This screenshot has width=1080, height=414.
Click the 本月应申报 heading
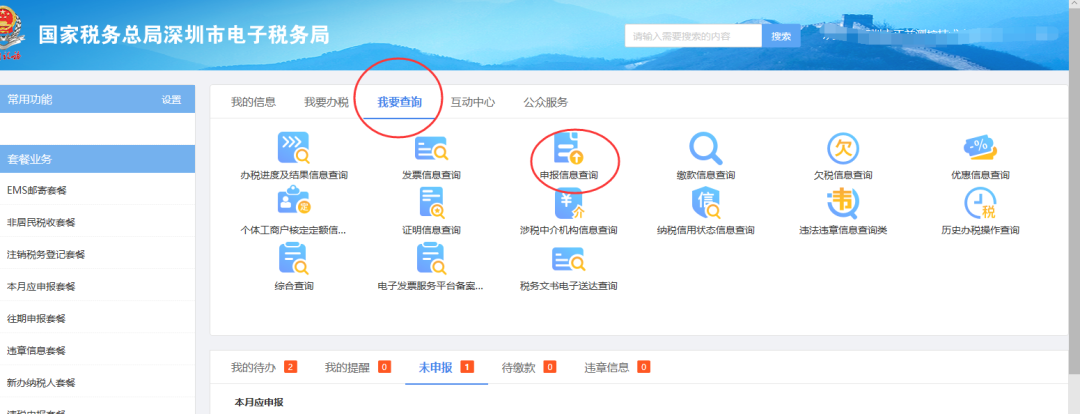point(259,402)
